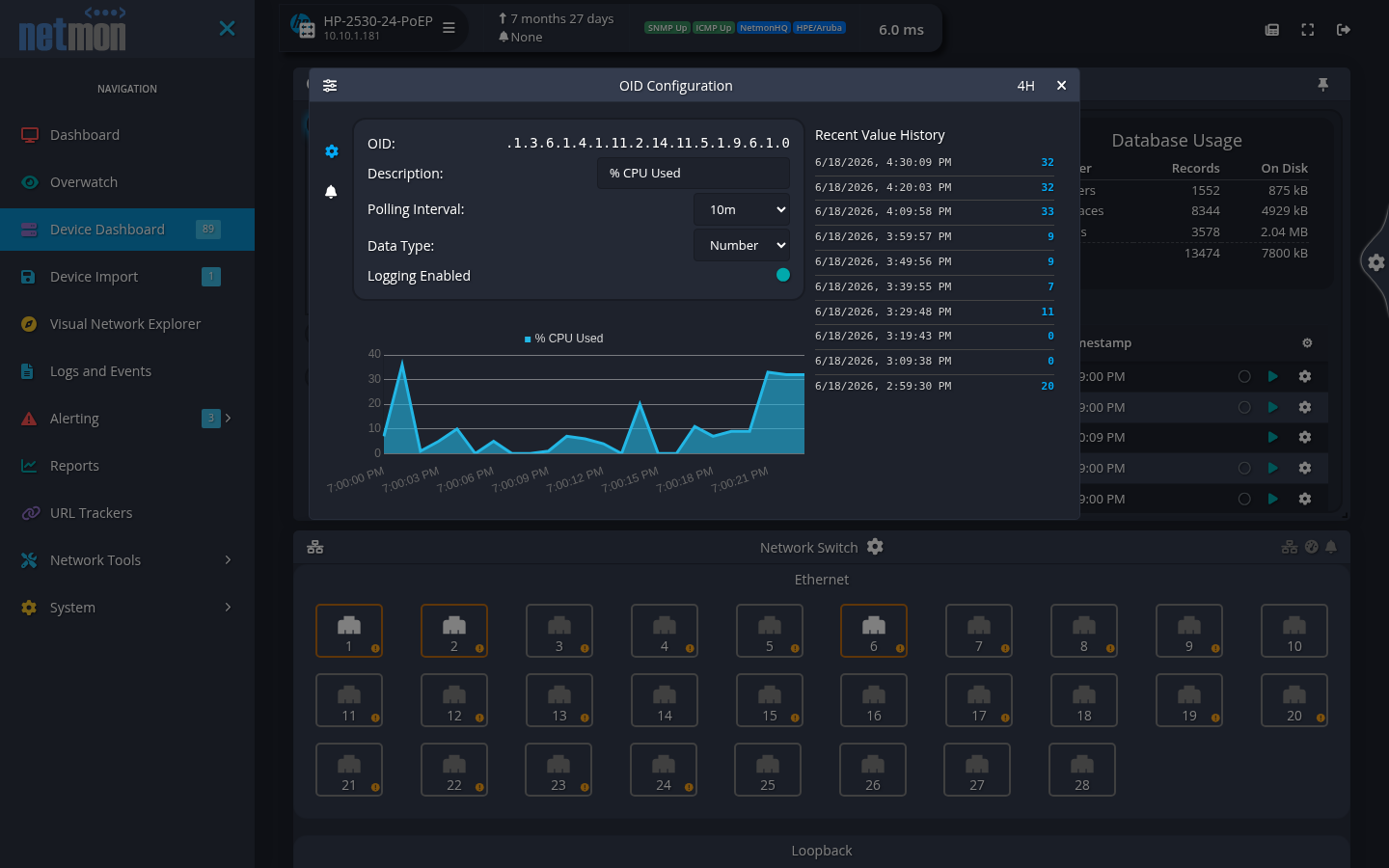Click the ICMP Up status badge
Image resolution: width=1389 pixels, height=868 pixels.
pos(713,28)
